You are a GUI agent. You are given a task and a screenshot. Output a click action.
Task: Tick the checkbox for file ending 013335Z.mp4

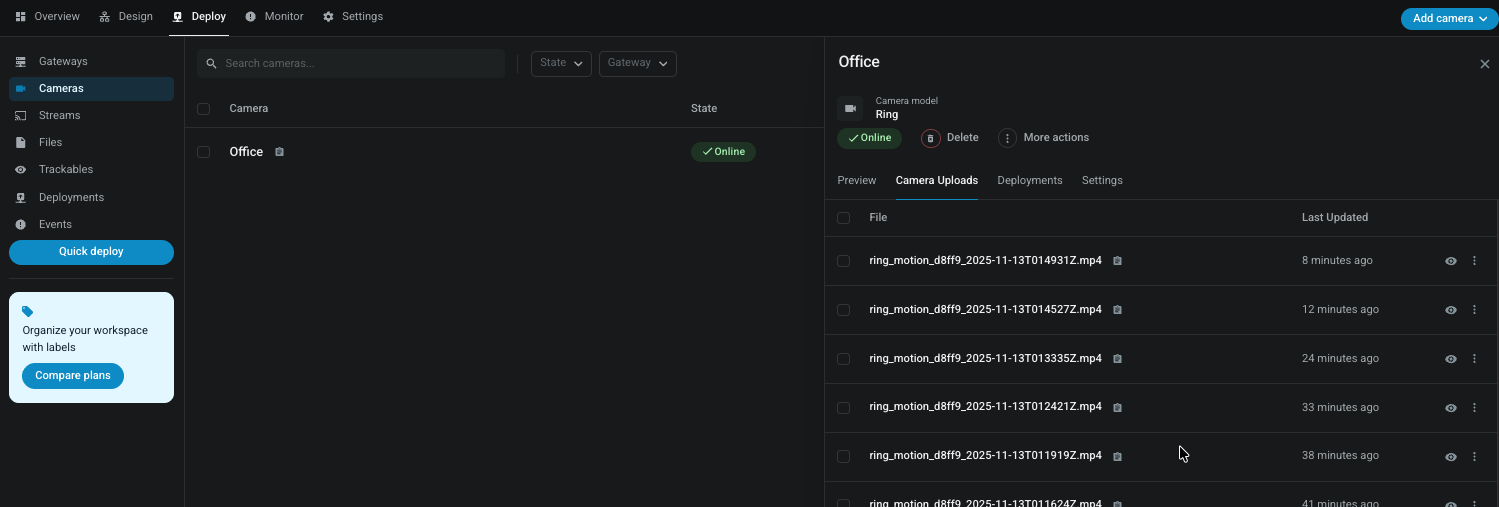(x=844, y=359)
